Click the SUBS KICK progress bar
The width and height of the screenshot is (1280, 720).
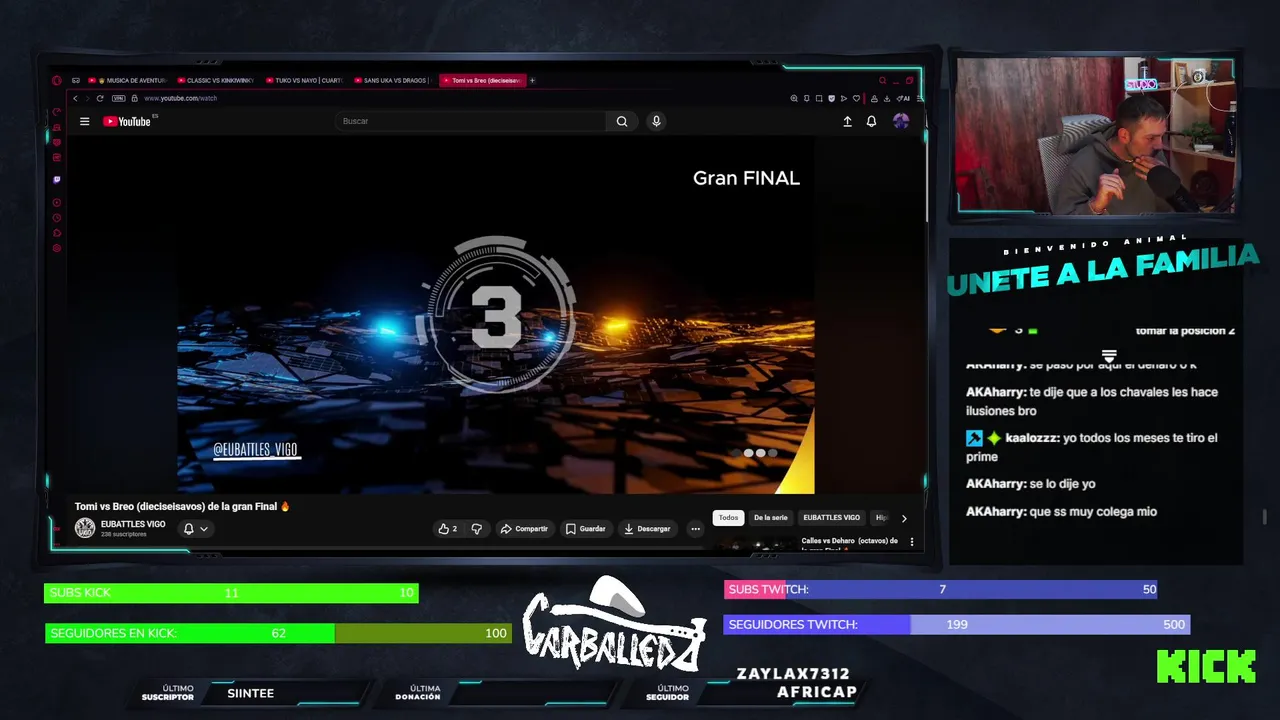231,593
